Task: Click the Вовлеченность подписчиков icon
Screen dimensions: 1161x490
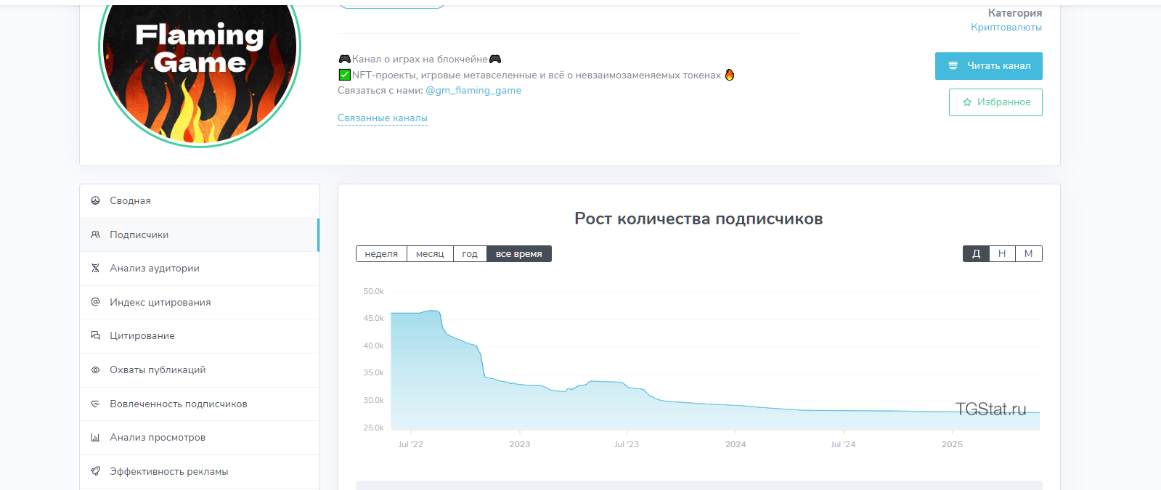Action: coord(95,403)
